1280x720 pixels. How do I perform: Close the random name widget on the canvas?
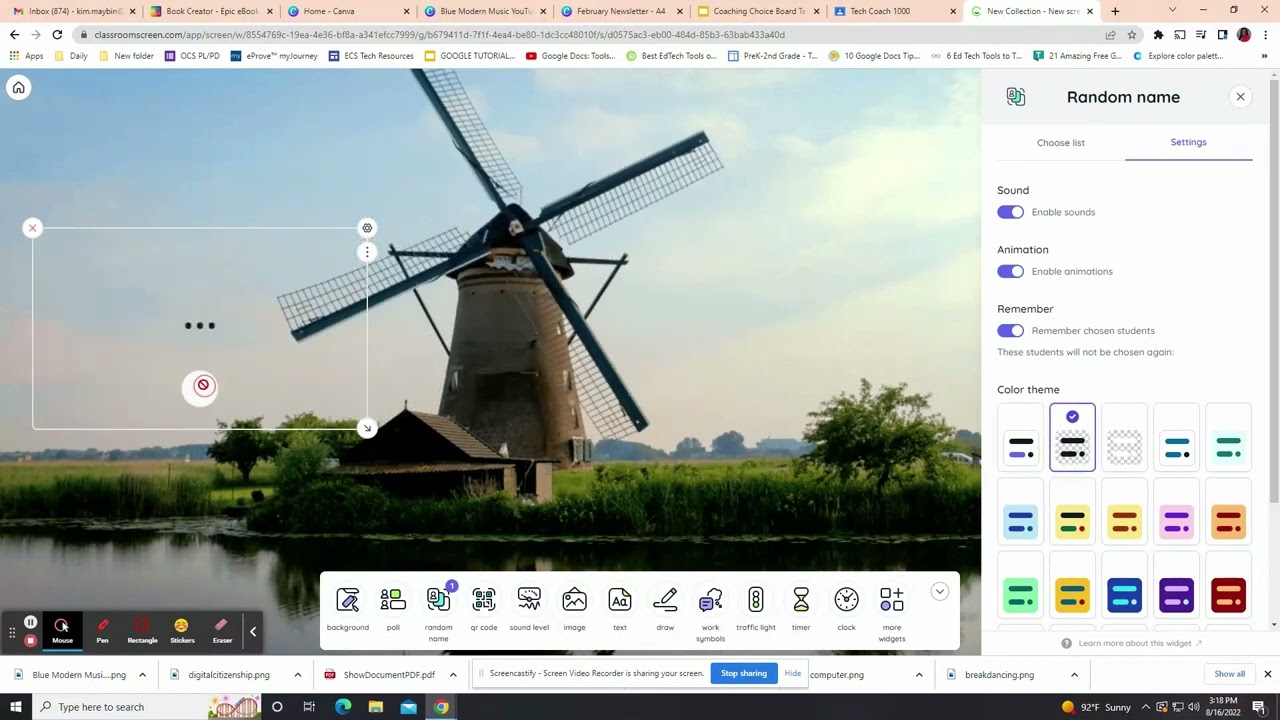pos(32,228)
